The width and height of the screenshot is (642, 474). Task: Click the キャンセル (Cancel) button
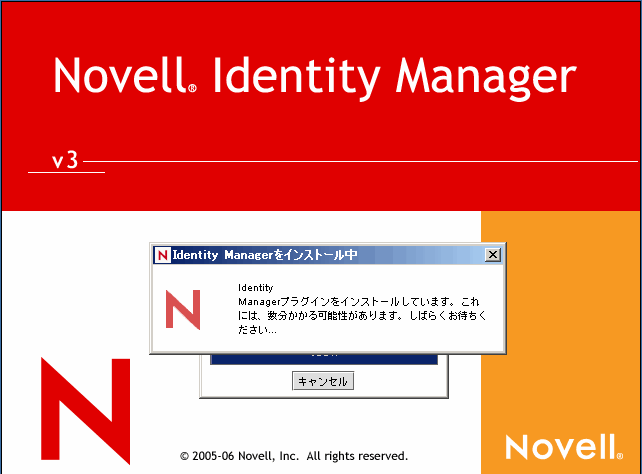pyautogui.click(x=323, y=381)
